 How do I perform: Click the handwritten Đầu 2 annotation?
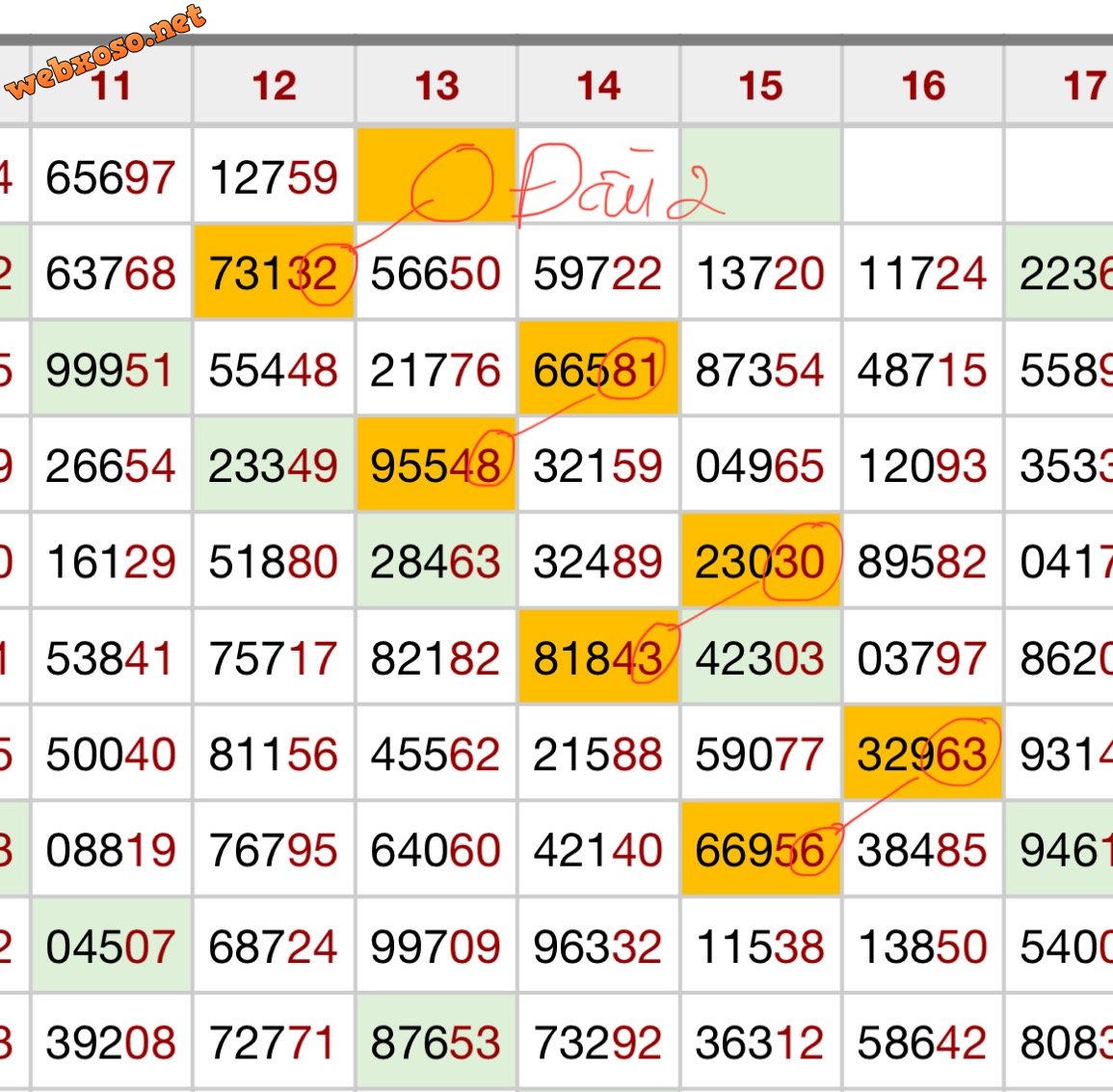point(617,185)
